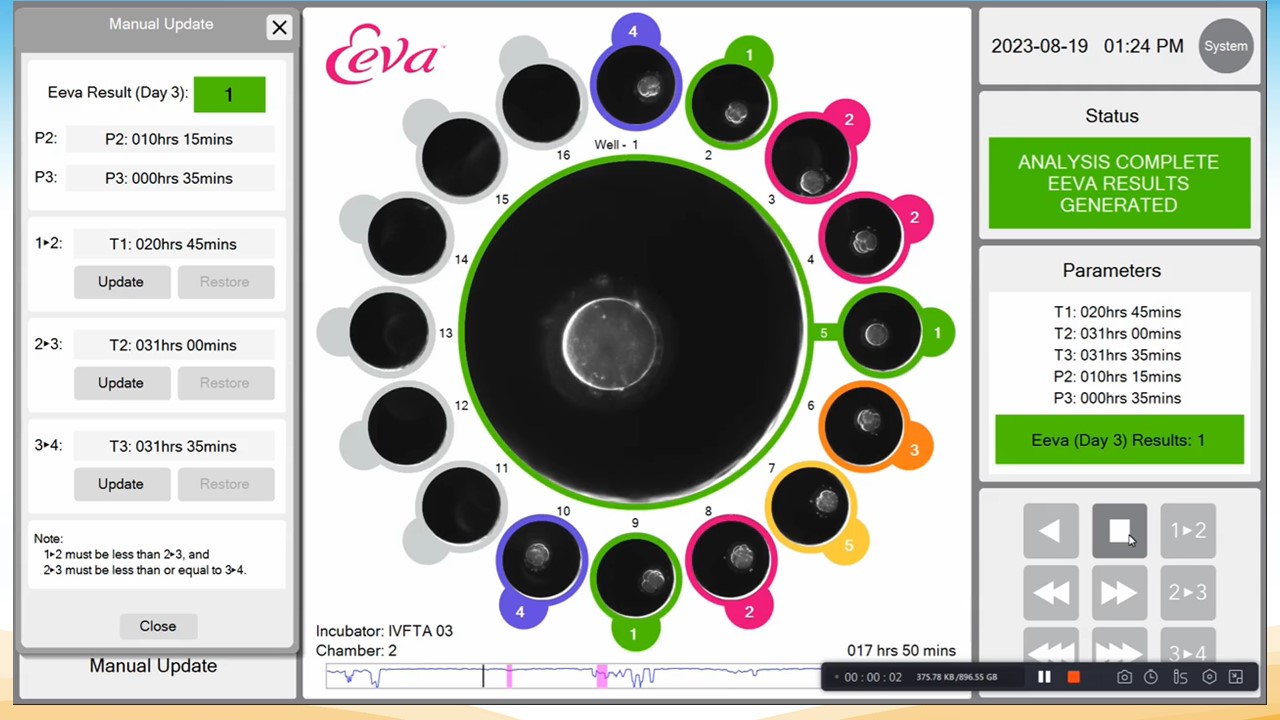Click Update under T1 020hrs 45mins
The image size is (1280, 720).
(x=121, y=282)
